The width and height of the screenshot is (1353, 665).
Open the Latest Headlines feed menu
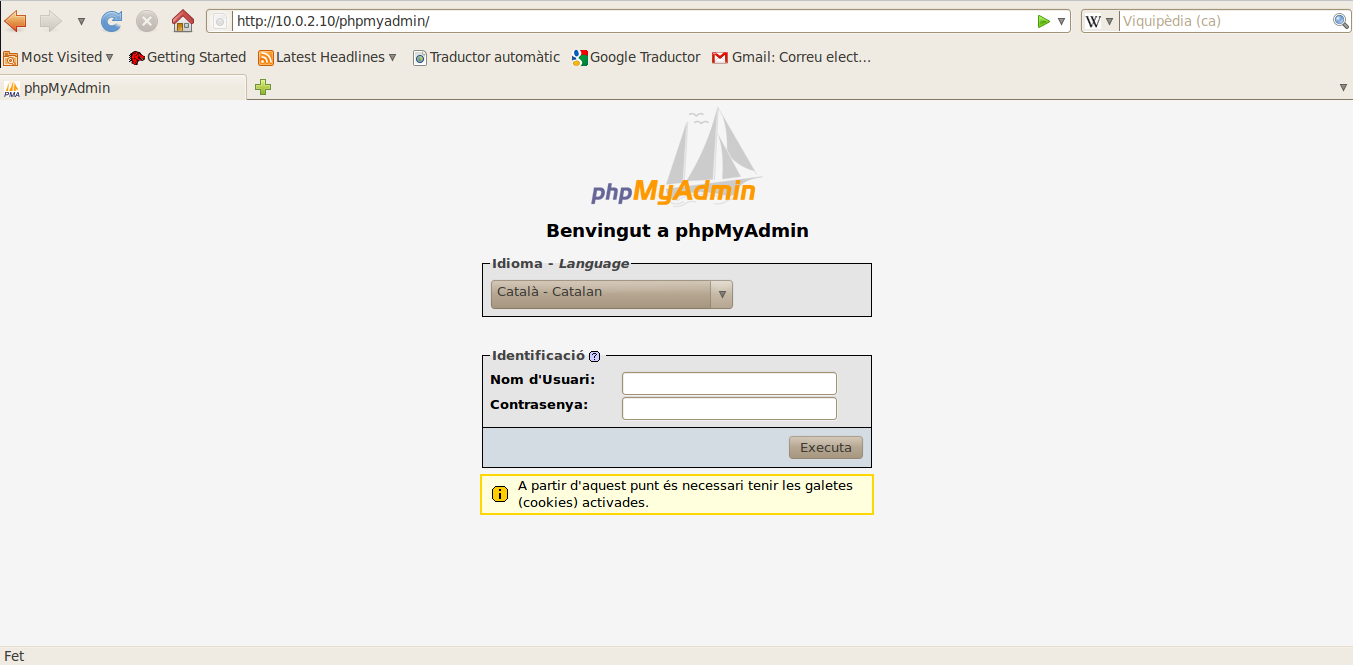click(x=328, y=57)
